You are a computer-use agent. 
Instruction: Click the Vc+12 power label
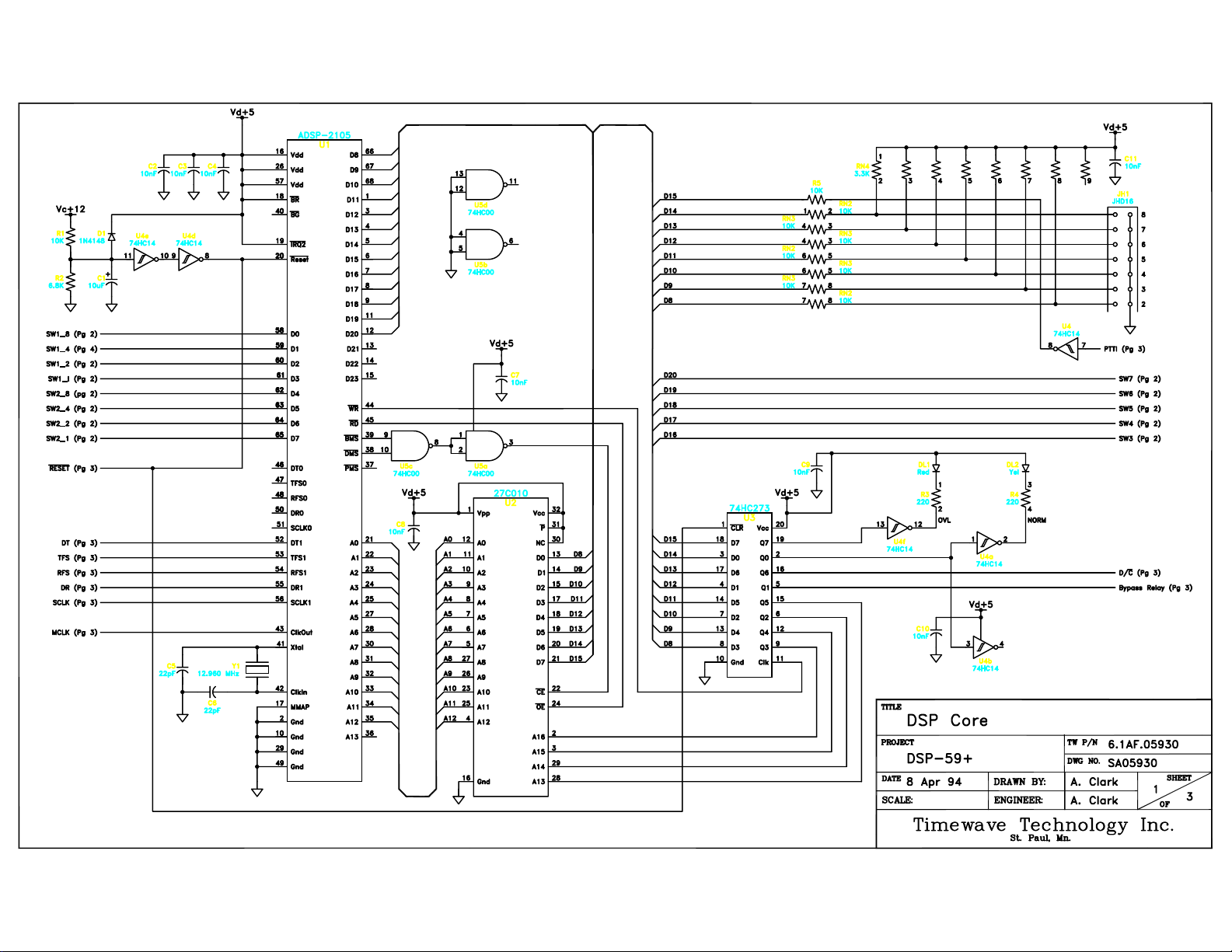(x=71, y=209)
